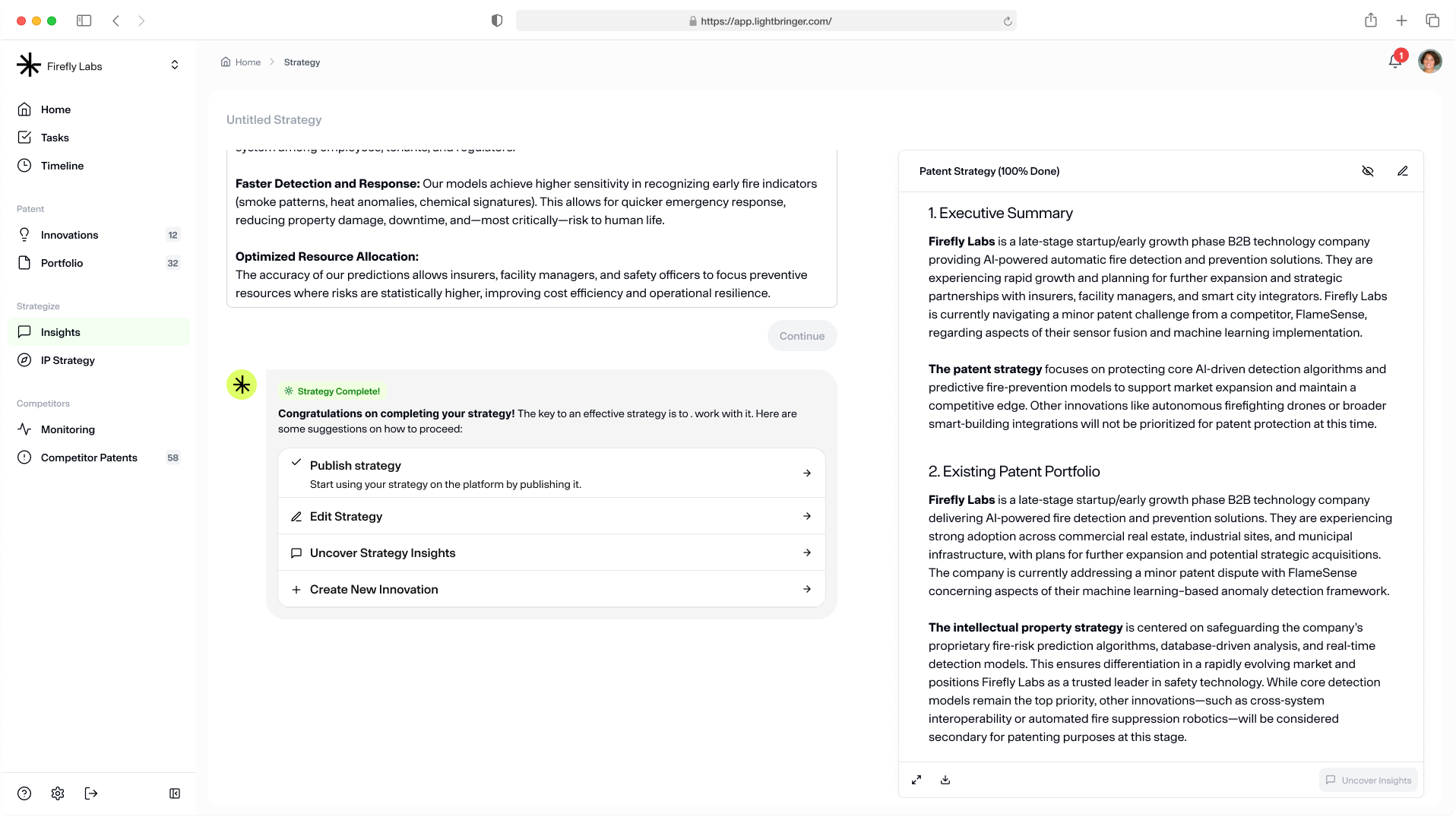Click the Strategy breadcrumb
The height and width of the screenshot is (817, 1456).
302,62
